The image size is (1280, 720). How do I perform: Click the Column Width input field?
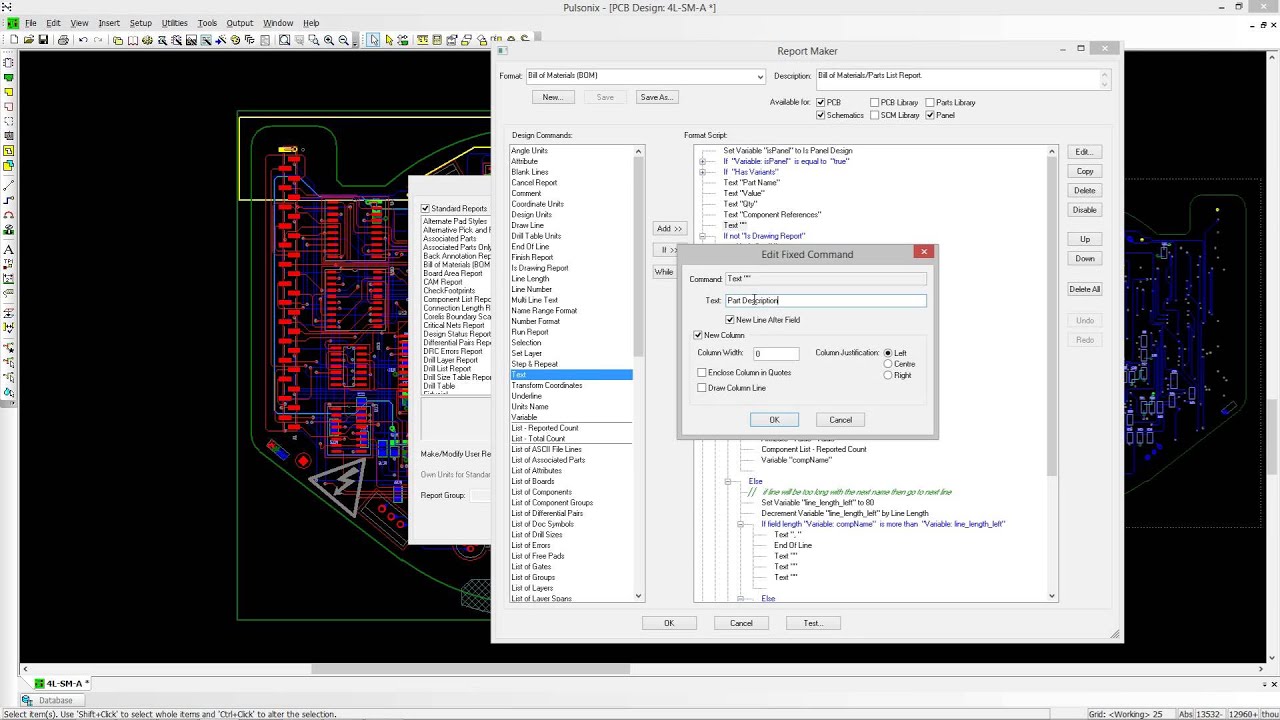tap(775, 353)
